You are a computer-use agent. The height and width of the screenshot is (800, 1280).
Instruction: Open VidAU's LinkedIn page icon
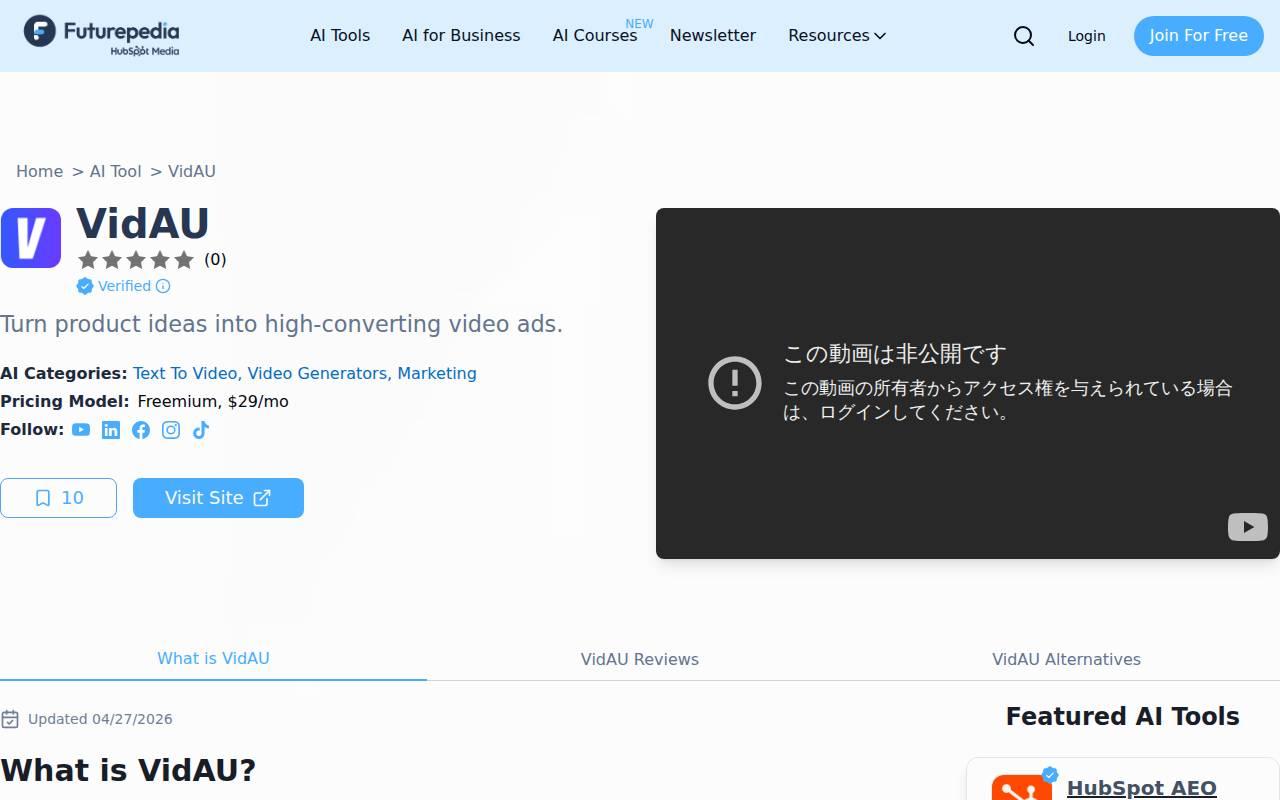(x=111, y=430)
